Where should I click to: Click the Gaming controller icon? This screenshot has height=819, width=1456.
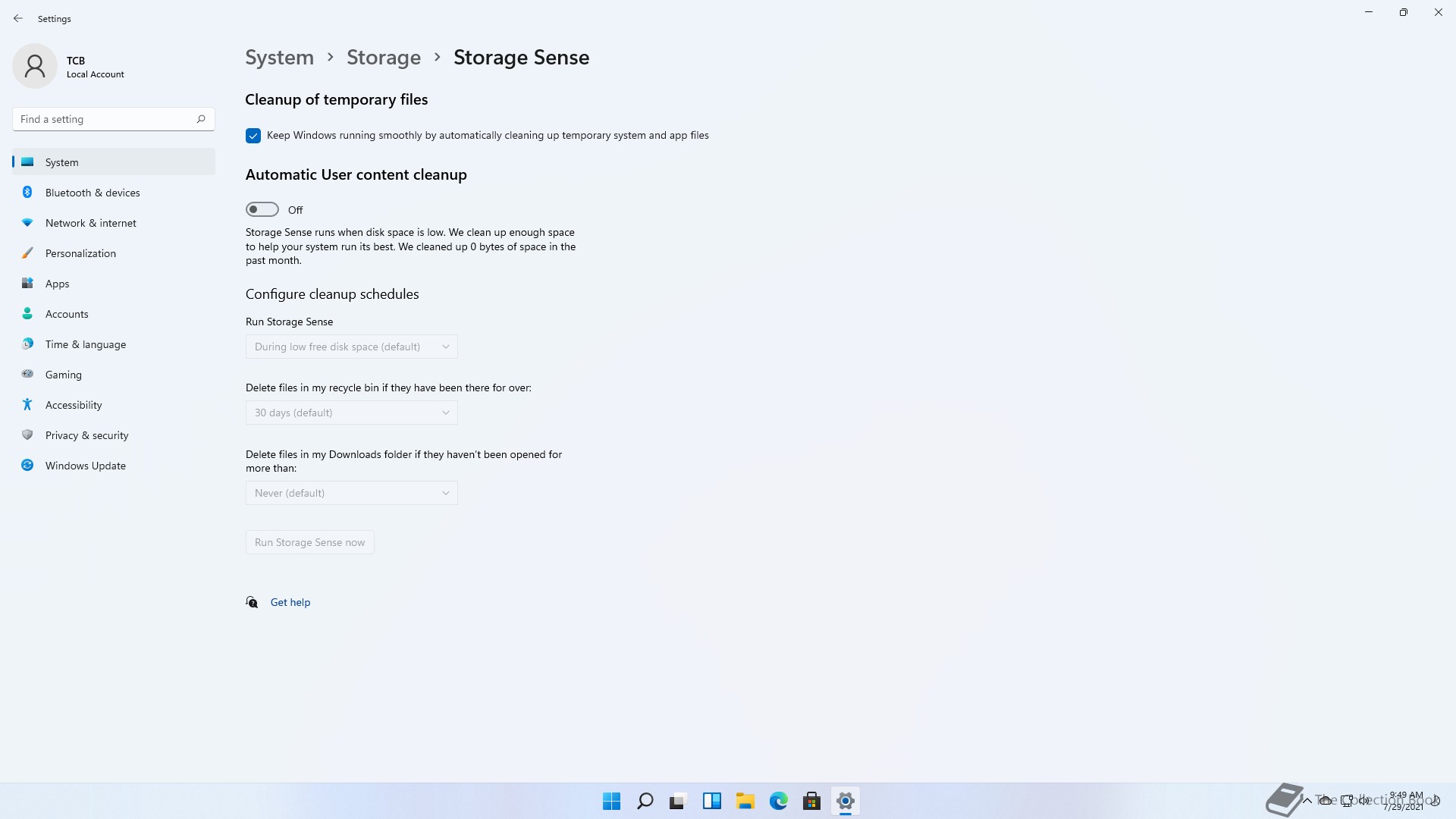click(27, 374)
